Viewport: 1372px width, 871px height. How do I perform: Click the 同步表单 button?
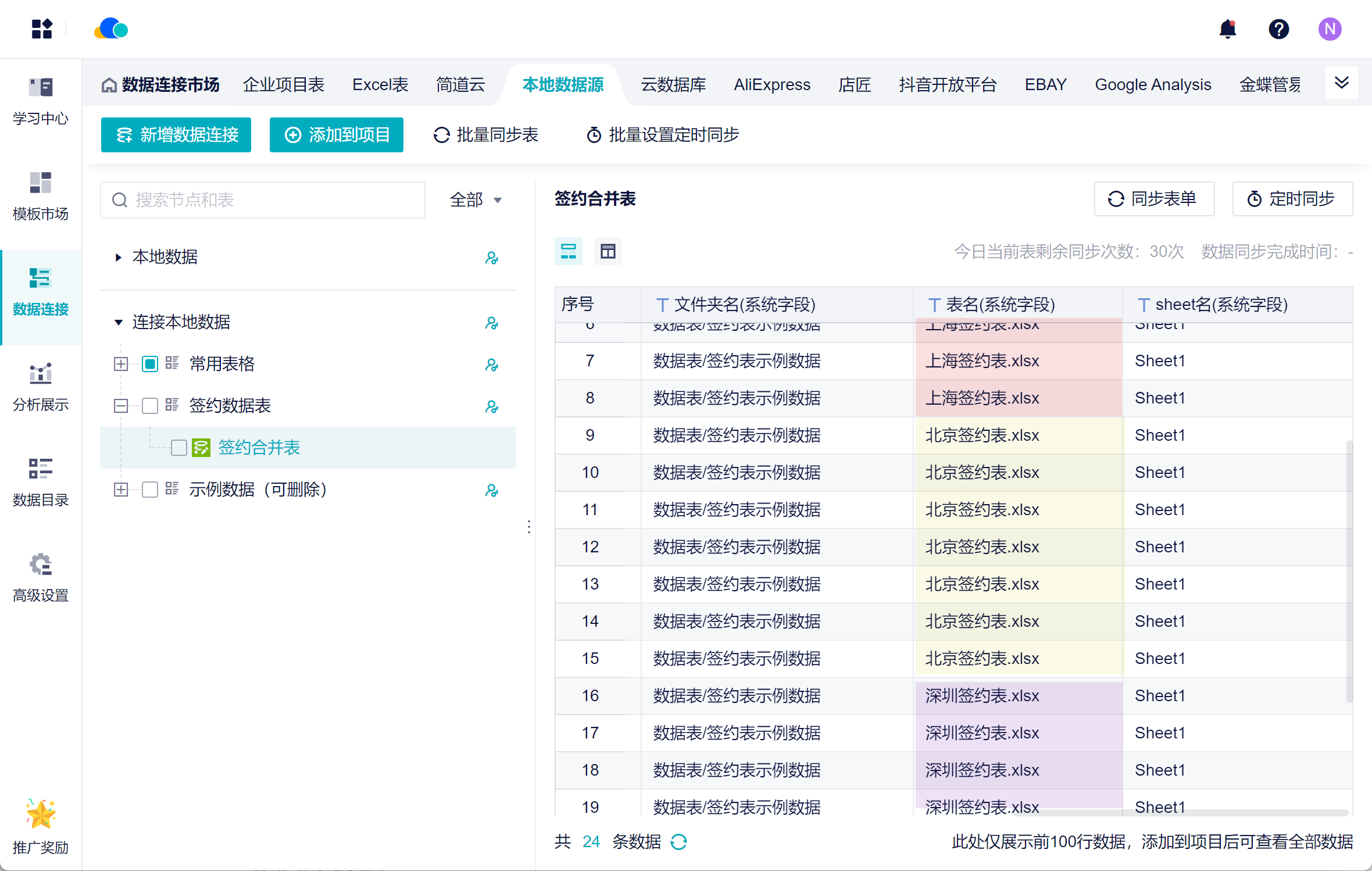1153,199
